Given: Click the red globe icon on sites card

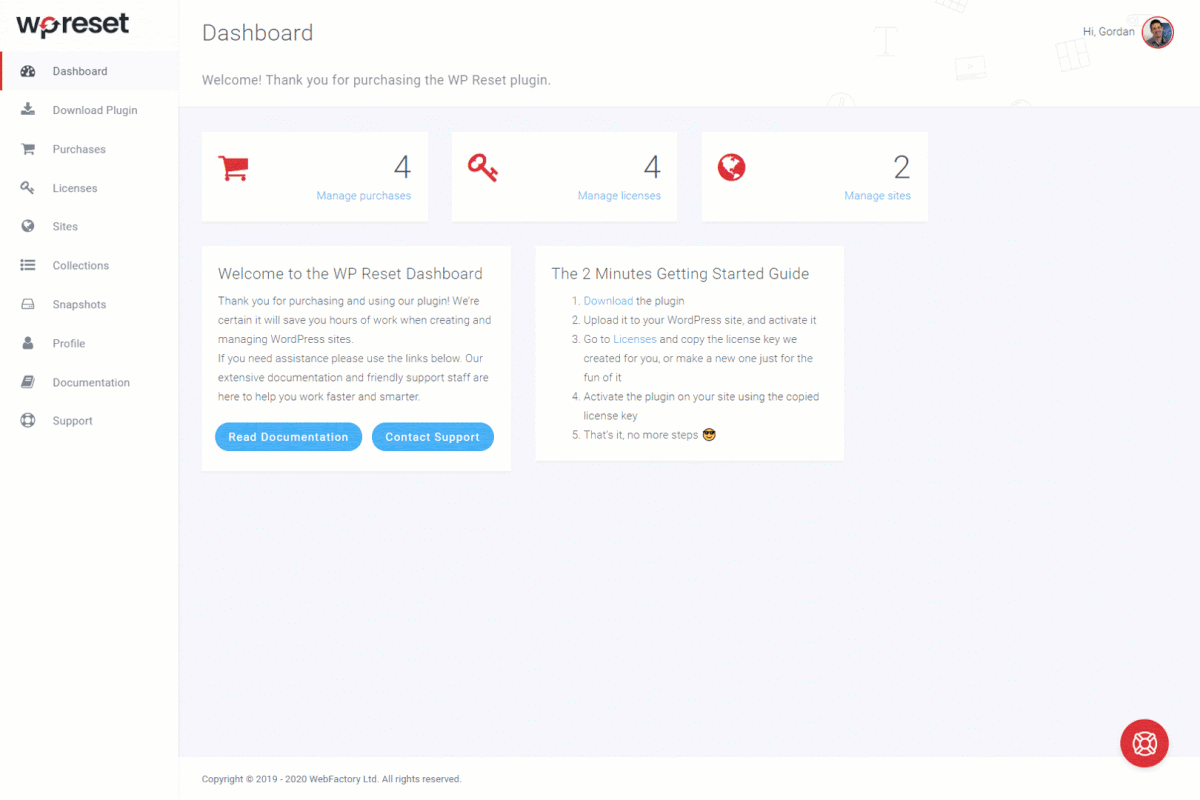Looking at the screenshot, I should pyautogui.click(x=732, y=167).
